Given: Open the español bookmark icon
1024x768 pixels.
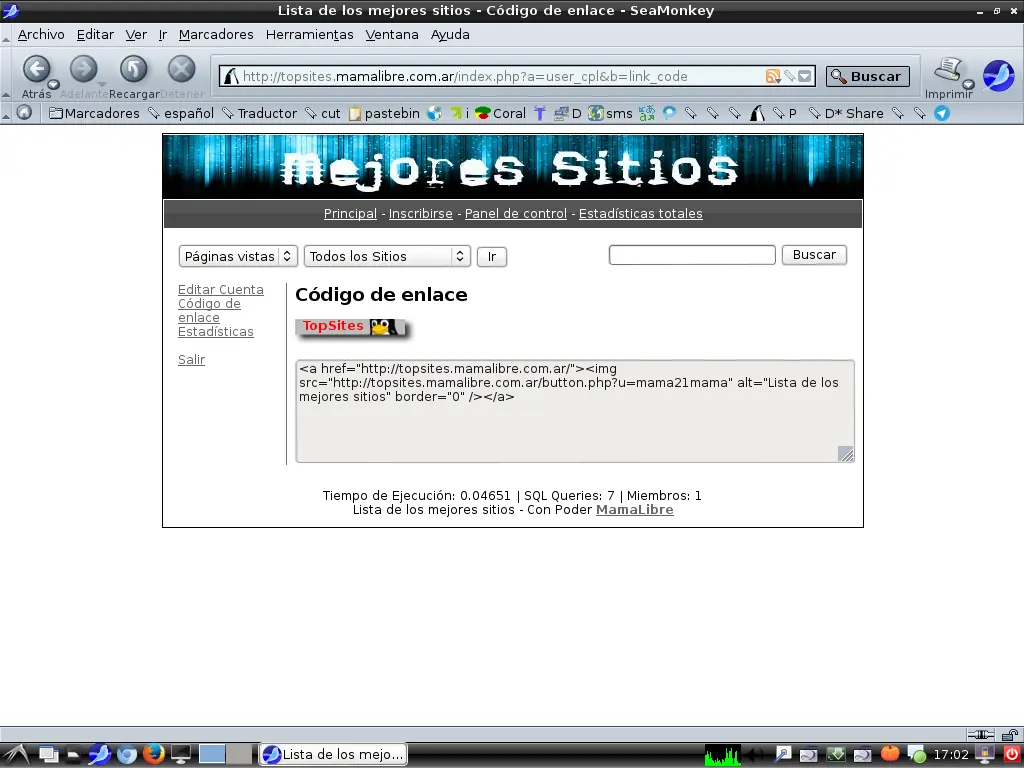Looking at the screenshot, I should click(x=152, y=113).
